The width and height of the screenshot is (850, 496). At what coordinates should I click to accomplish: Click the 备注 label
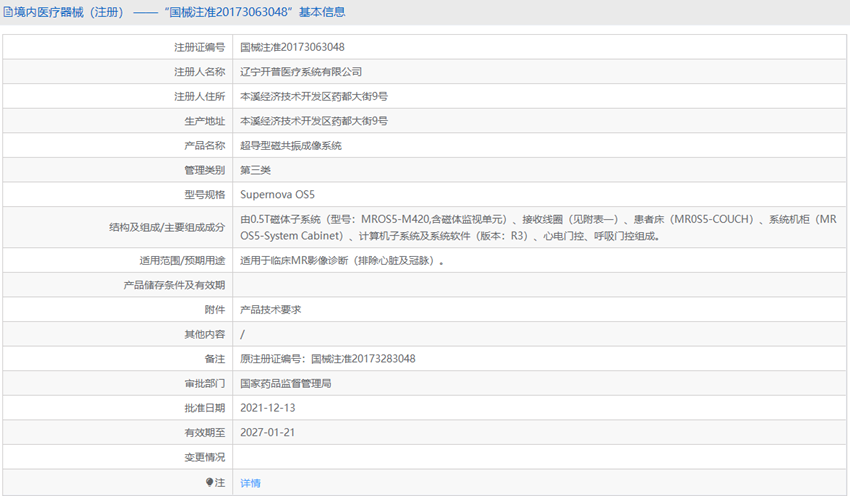215,359
